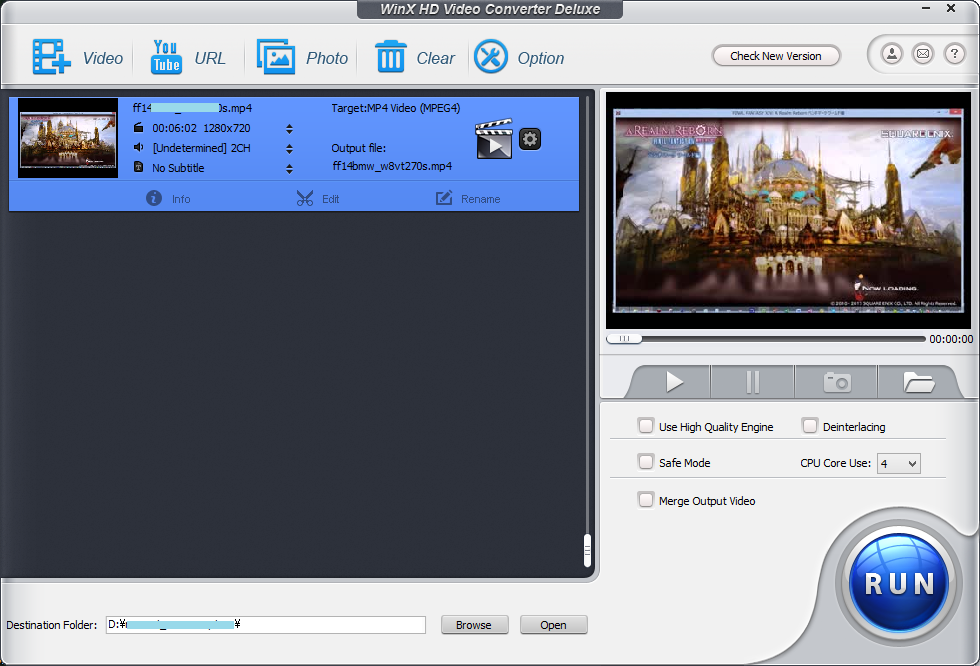
Task: Click the Video add icon
Action: click(51, 57)
